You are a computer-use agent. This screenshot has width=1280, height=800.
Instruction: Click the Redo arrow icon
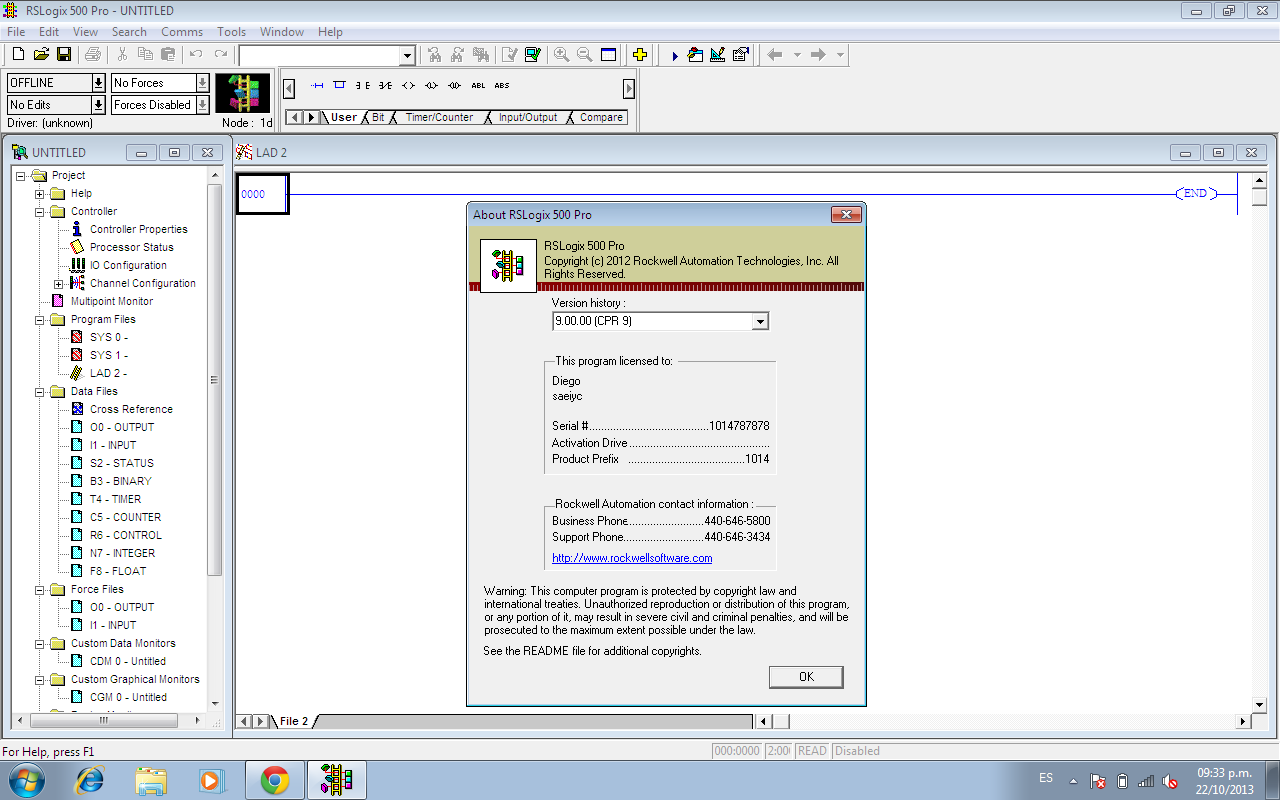click(220, 55)
